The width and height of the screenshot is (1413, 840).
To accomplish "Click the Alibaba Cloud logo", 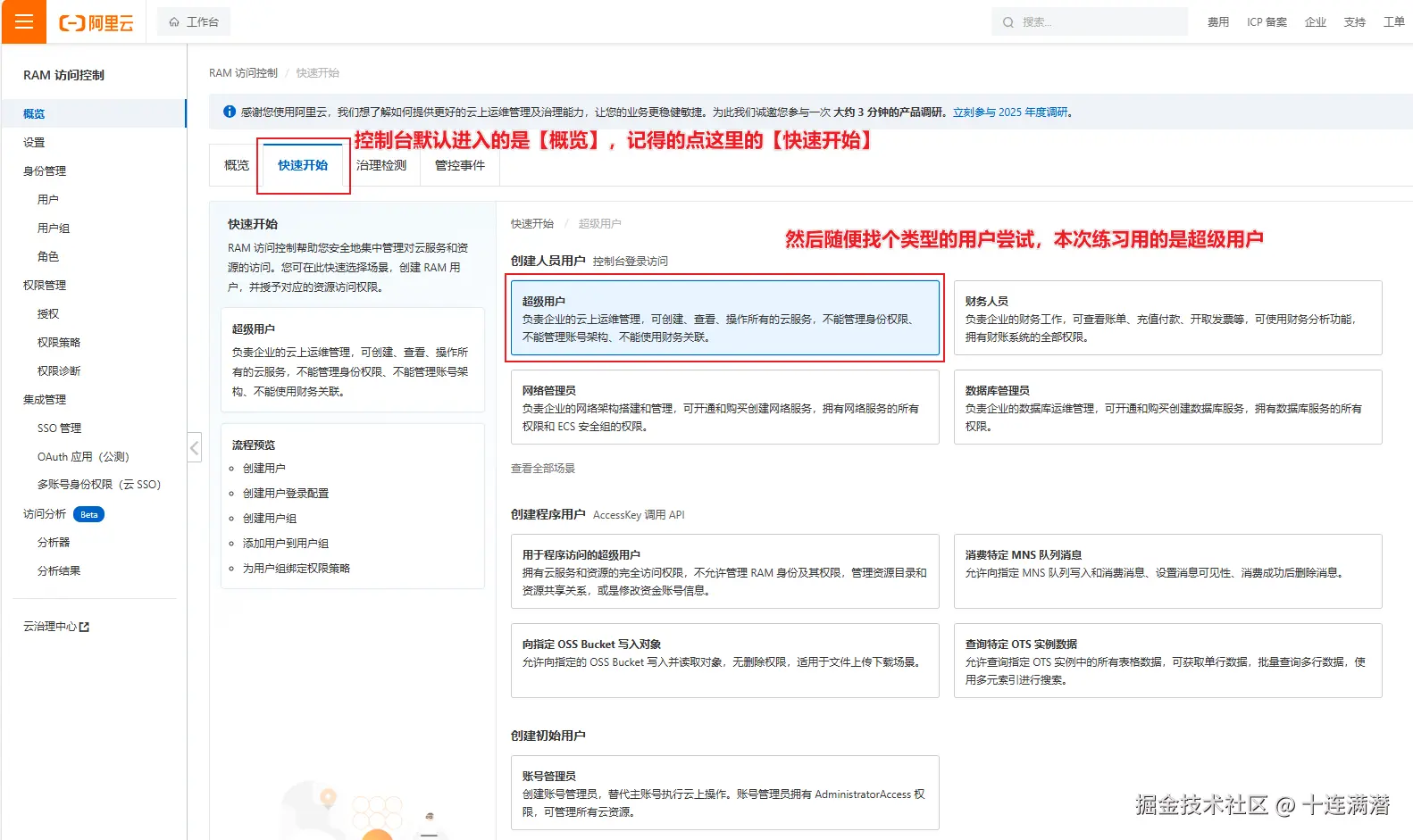I will point(96,22).
